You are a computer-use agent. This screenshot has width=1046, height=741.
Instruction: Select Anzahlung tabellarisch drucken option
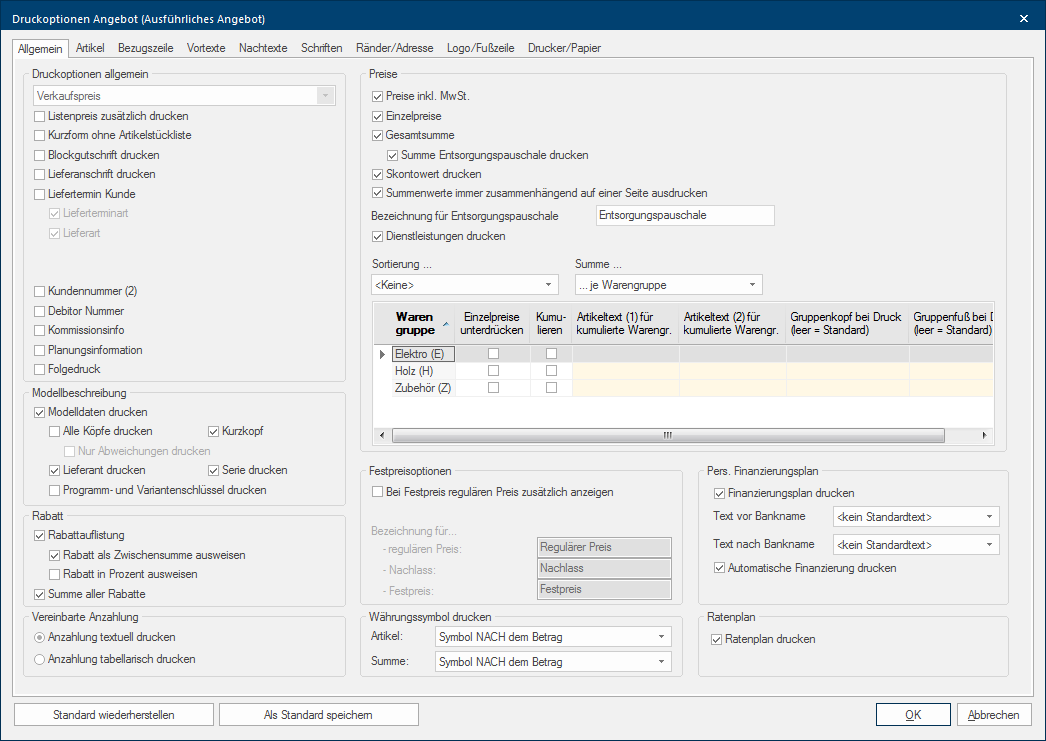coord(40,659)
